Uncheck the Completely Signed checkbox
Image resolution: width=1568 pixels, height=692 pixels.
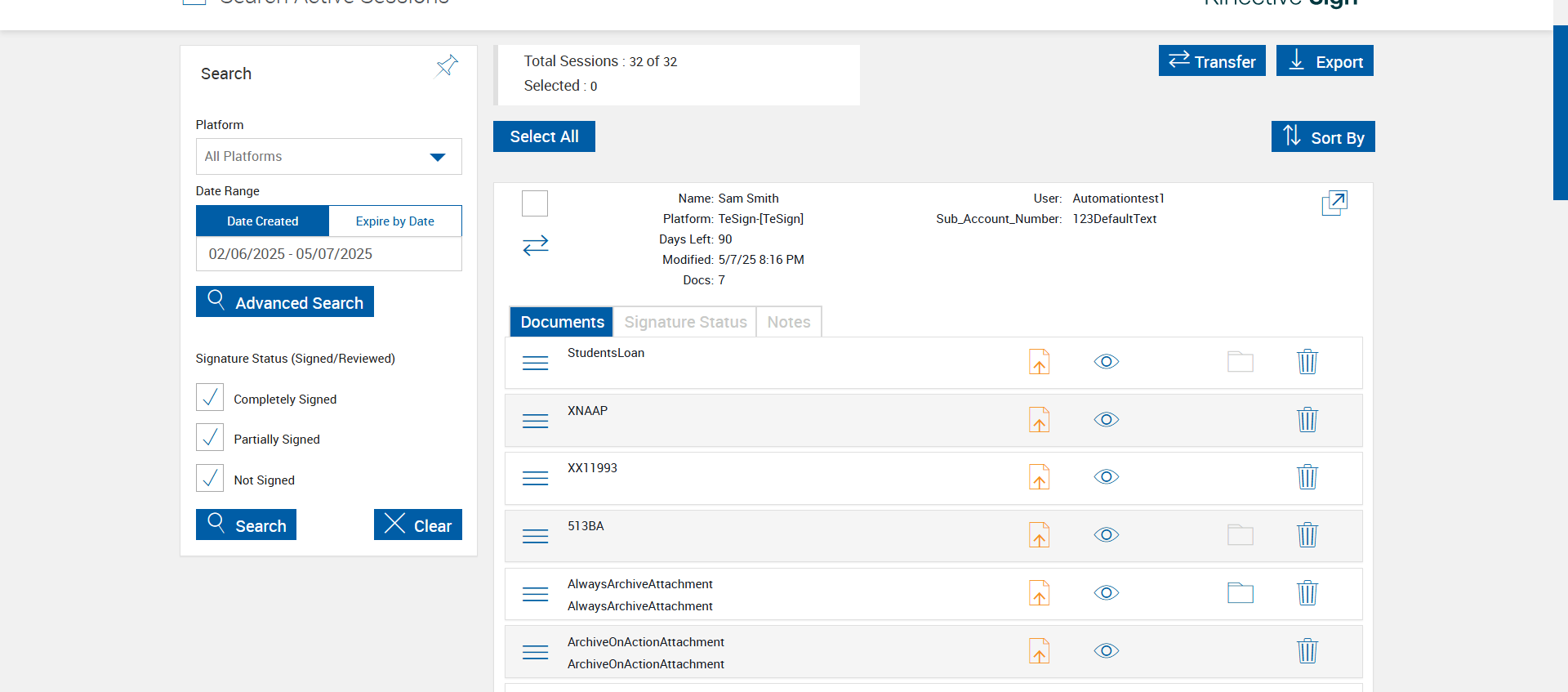coord(210,397)
